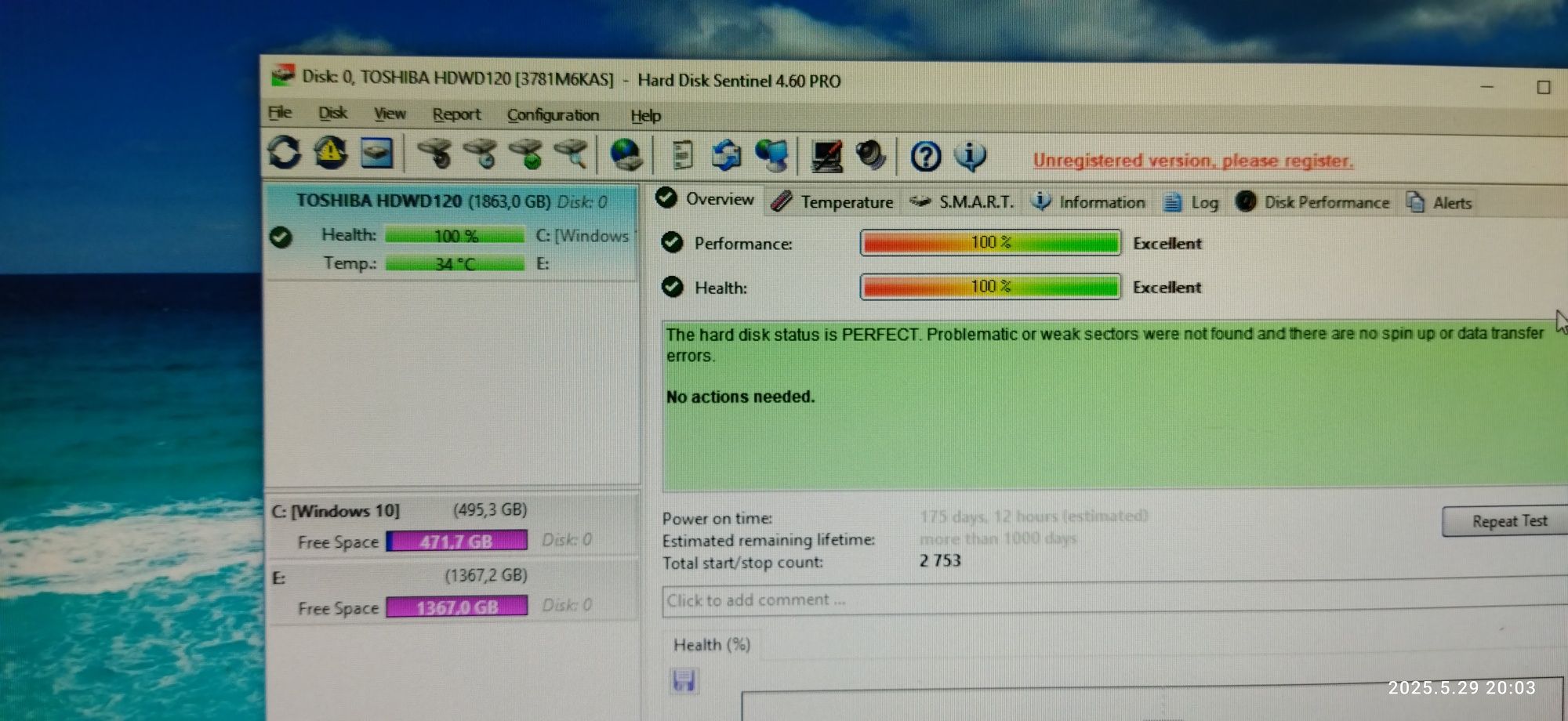Viewport: 1568px width, 721px height.
Task: Open the Information tab
Action: click(x=1088, y=201)
